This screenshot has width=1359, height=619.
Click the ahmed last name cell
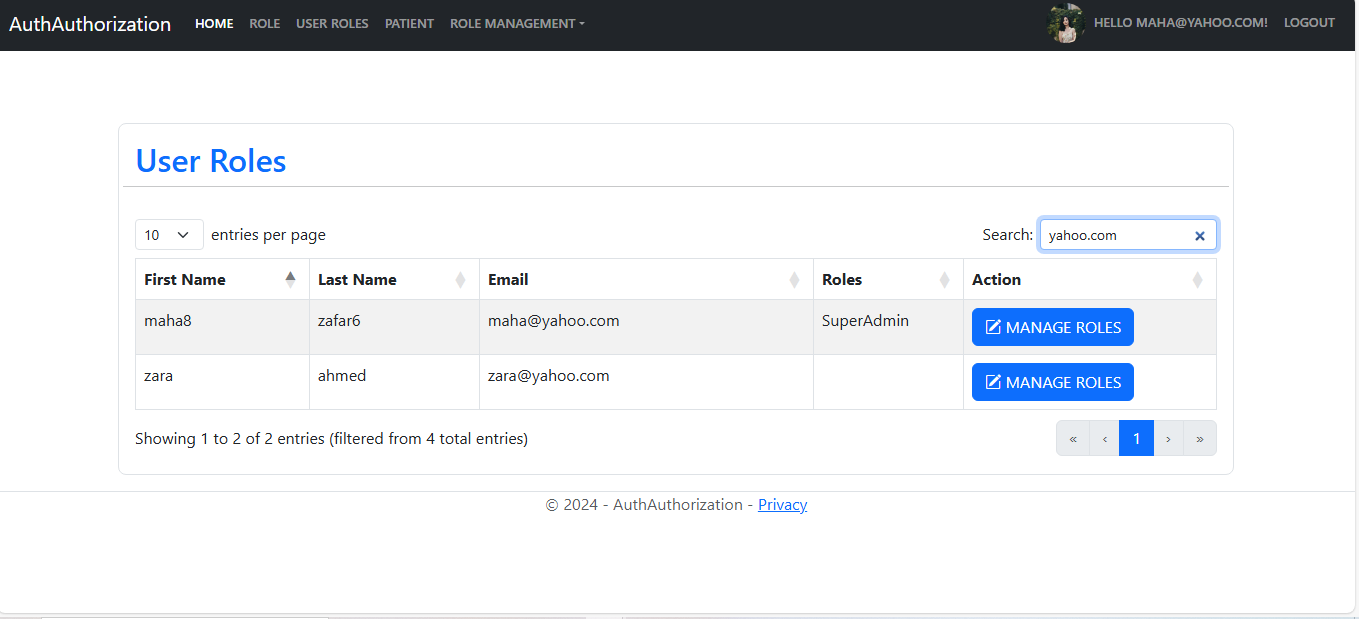point(394,382)
